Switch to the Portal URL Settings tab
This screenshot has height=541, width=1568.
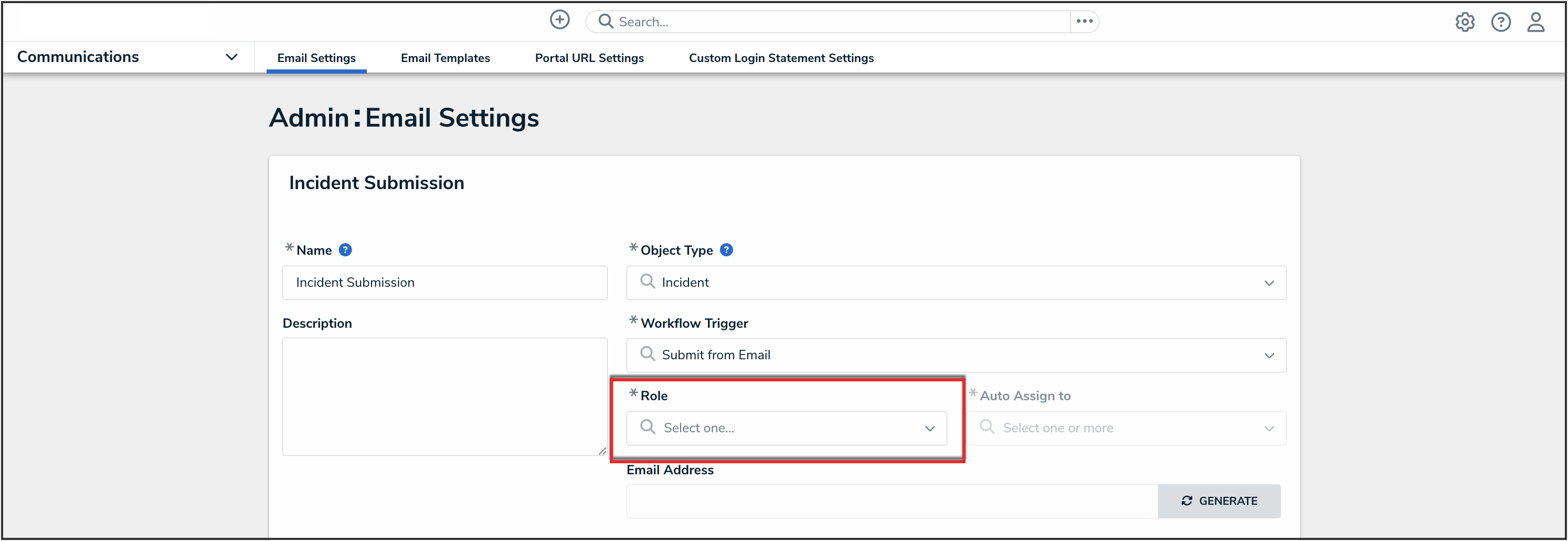(x=589, y=58)
